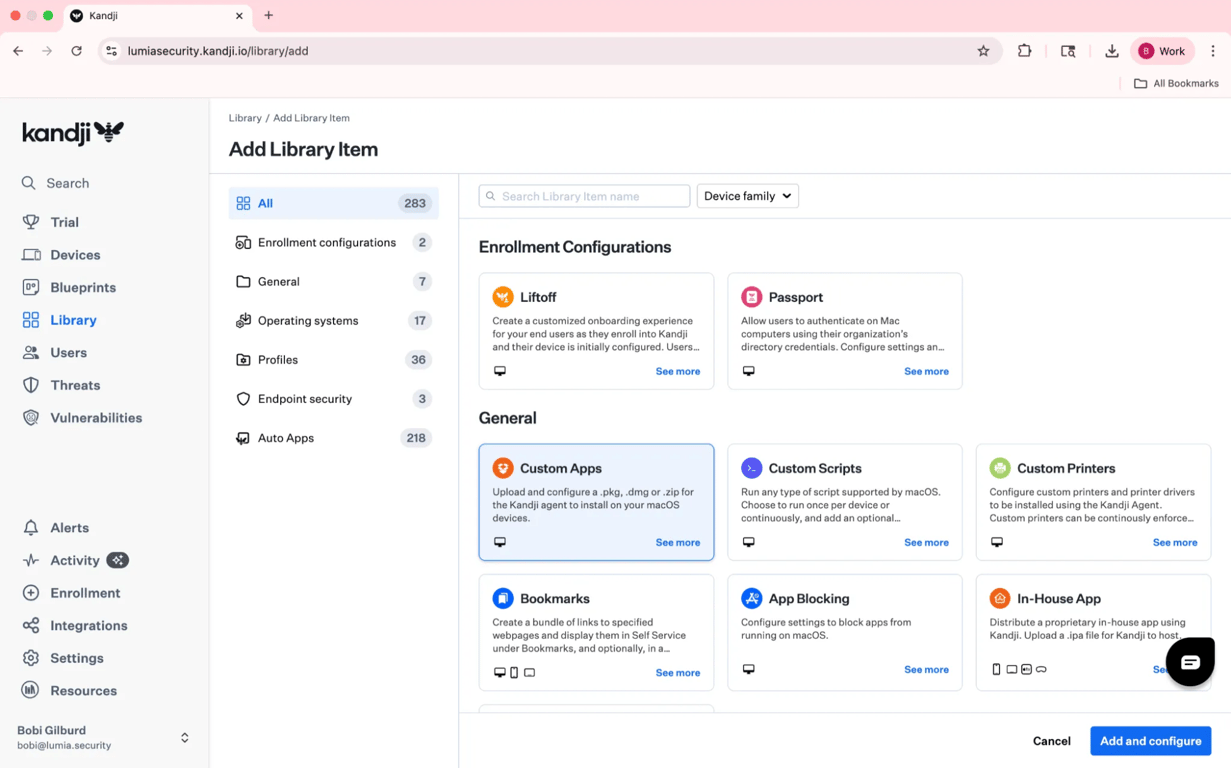
Task: Bookmark this page with the star icon
Action: click(983, 51)
